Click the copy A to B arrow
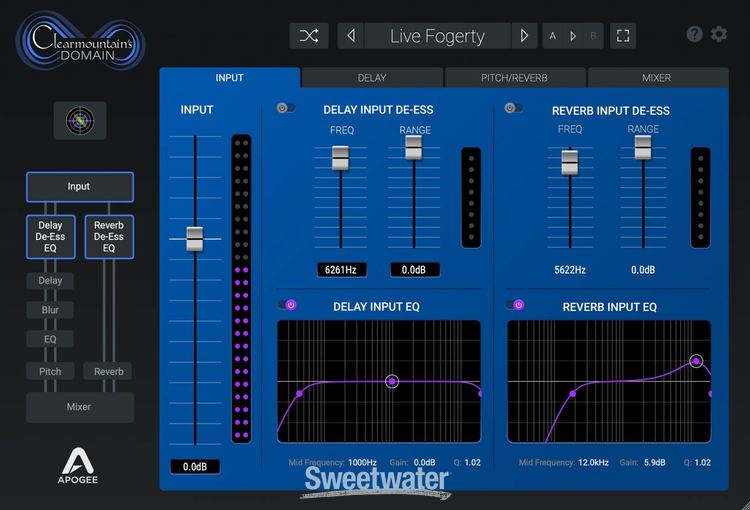Image resolution: width=750 pixels, height=510 pixels. pos(573,36)
